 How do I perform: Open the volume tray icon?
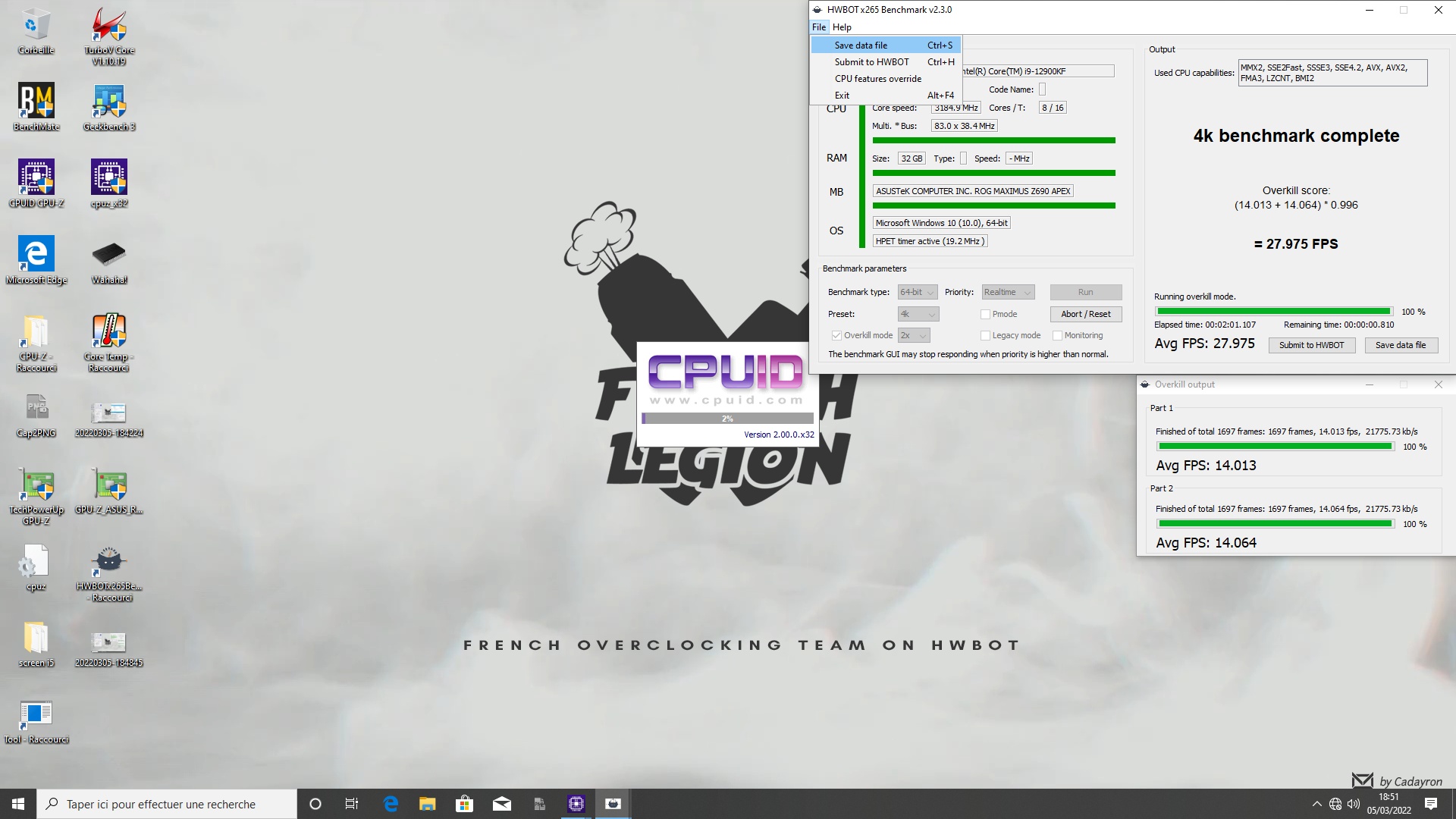1354,804
